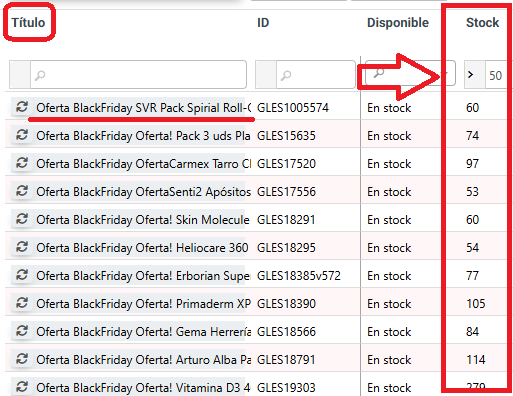Click refresh icon for Vitamina D3 row
The height and width of the screenshot is (396, 513).
coord(22,387)
